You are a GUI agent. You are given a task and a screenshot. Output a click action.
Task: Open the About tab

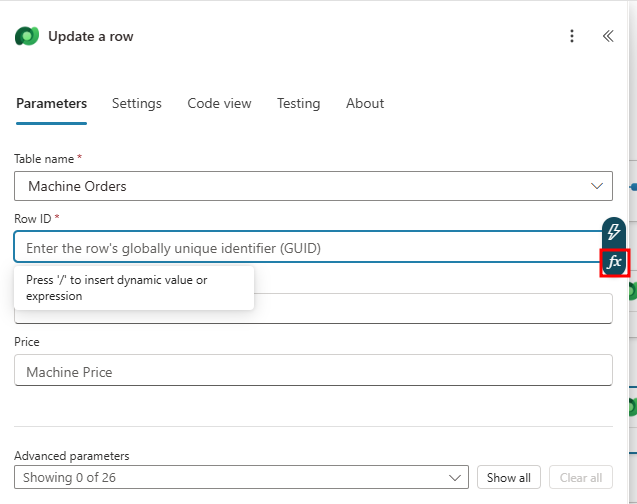(x=365, y=103)
